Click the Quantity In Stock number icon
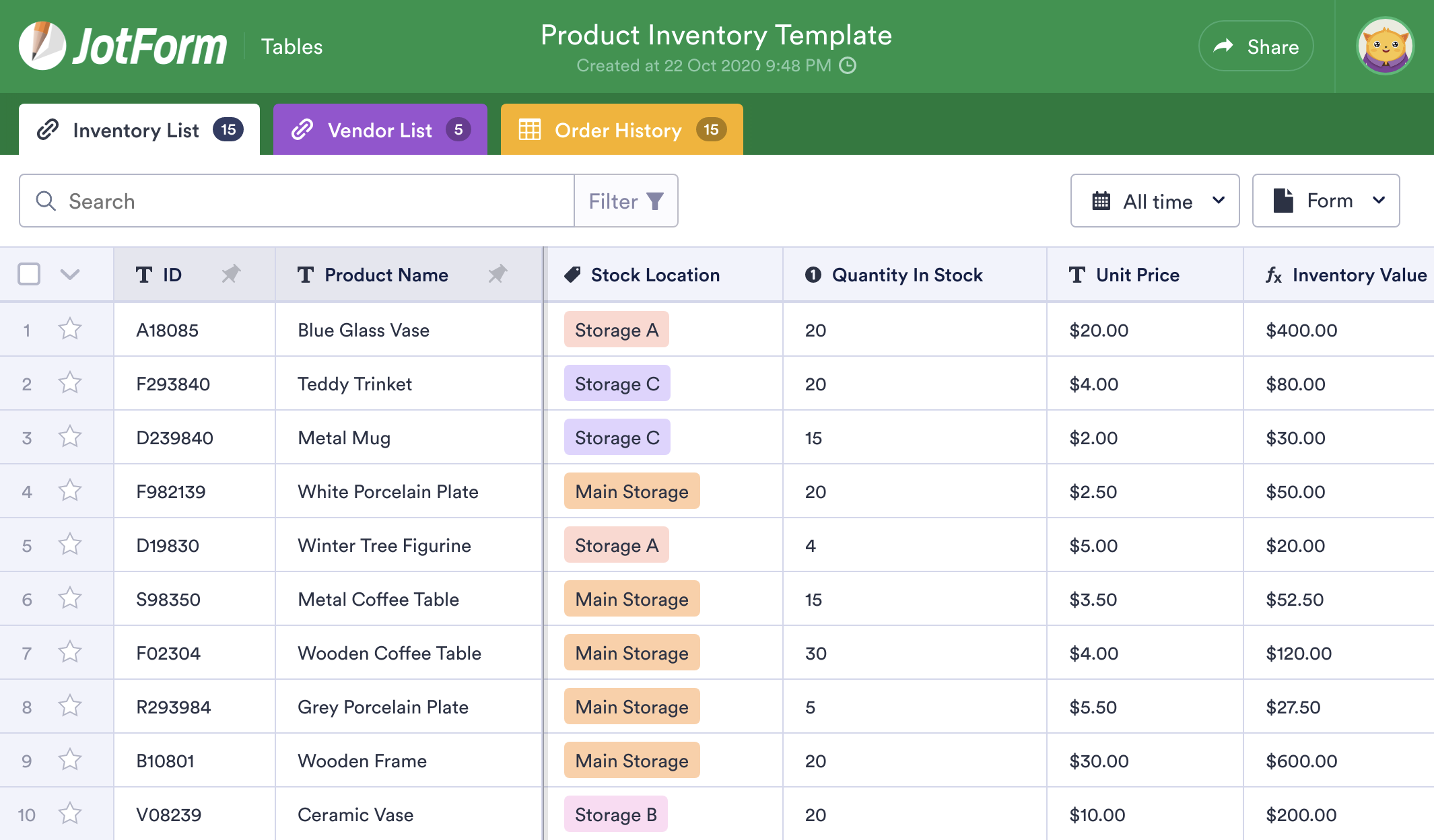 pos(813,275)
